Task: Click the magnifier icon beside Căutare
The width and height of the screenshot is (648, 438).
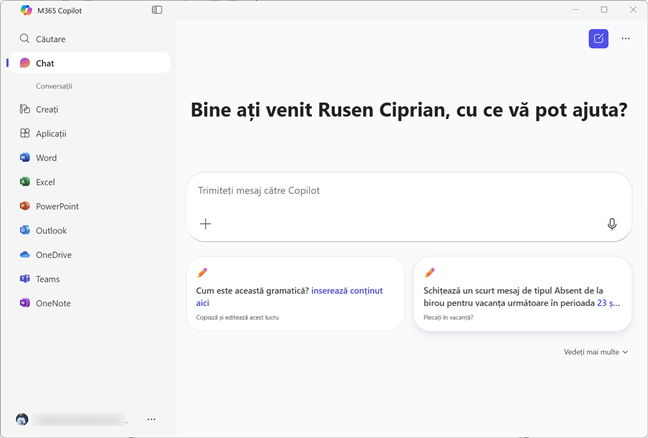Action: 24,38
